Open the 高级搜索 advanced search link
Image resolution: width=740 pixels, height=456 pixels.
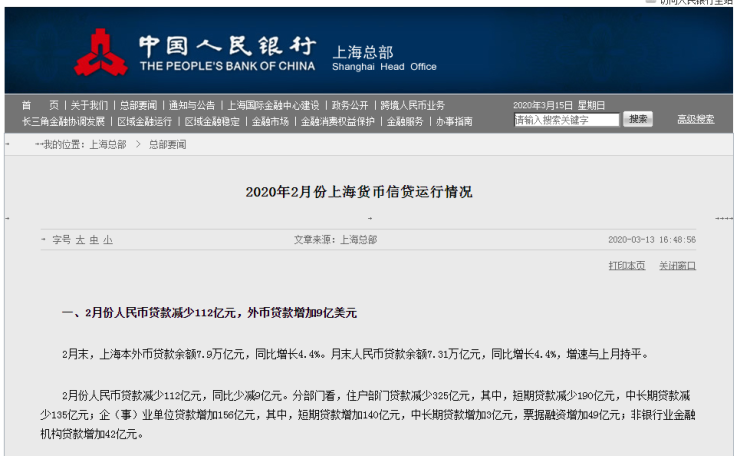pyautogui.click(x=696, y=119)
